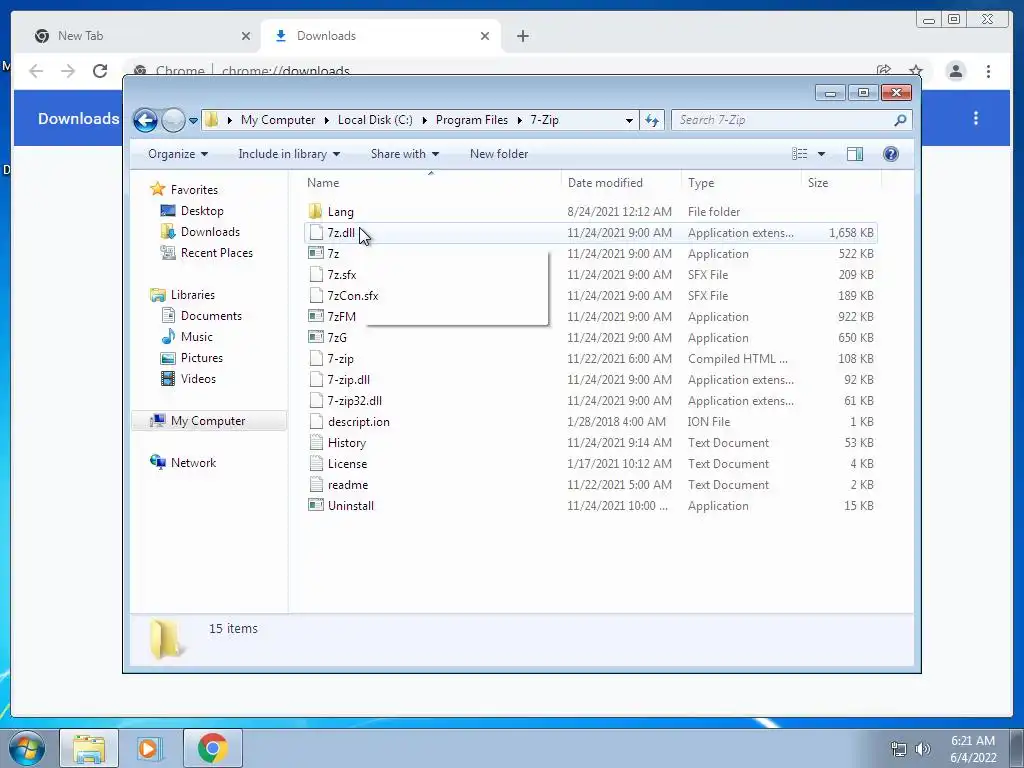Sort by the Size column header
The width and height of the screenshot is (1024, 768).
pyautogui.click(x=841, y=183)
